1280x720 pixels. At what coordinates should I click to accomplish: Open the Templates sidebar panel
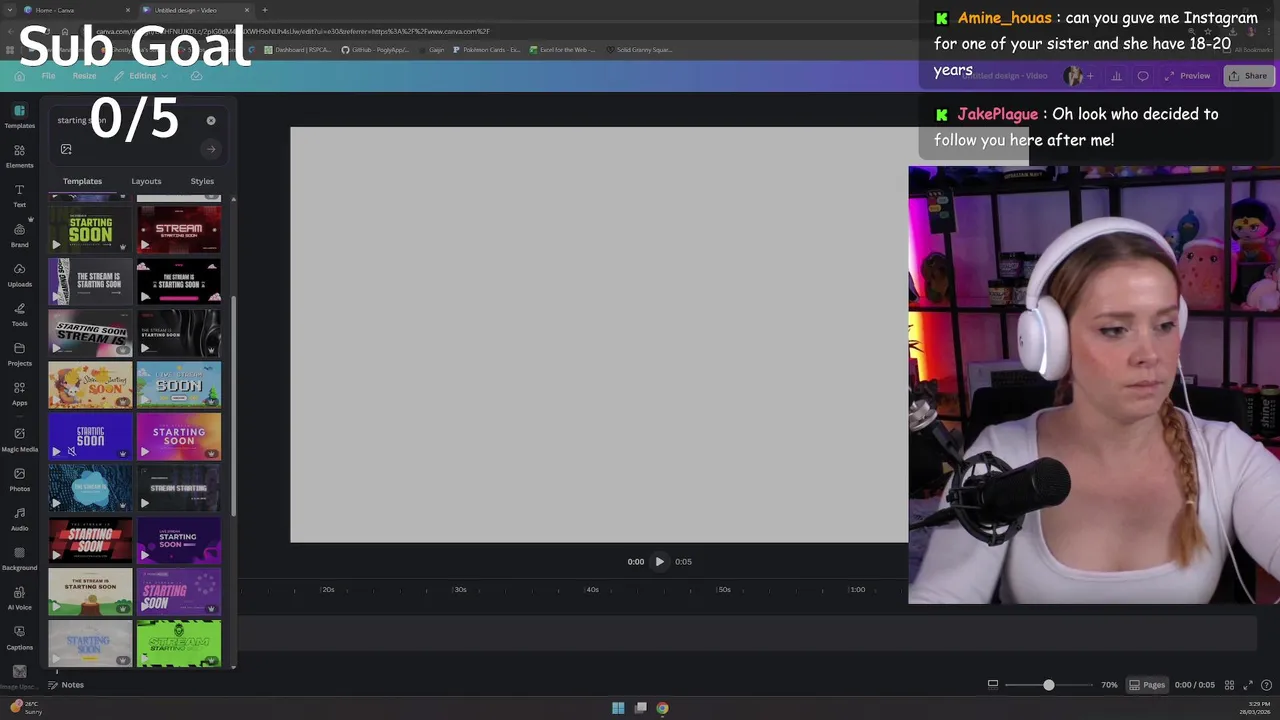tap(19, 116)
